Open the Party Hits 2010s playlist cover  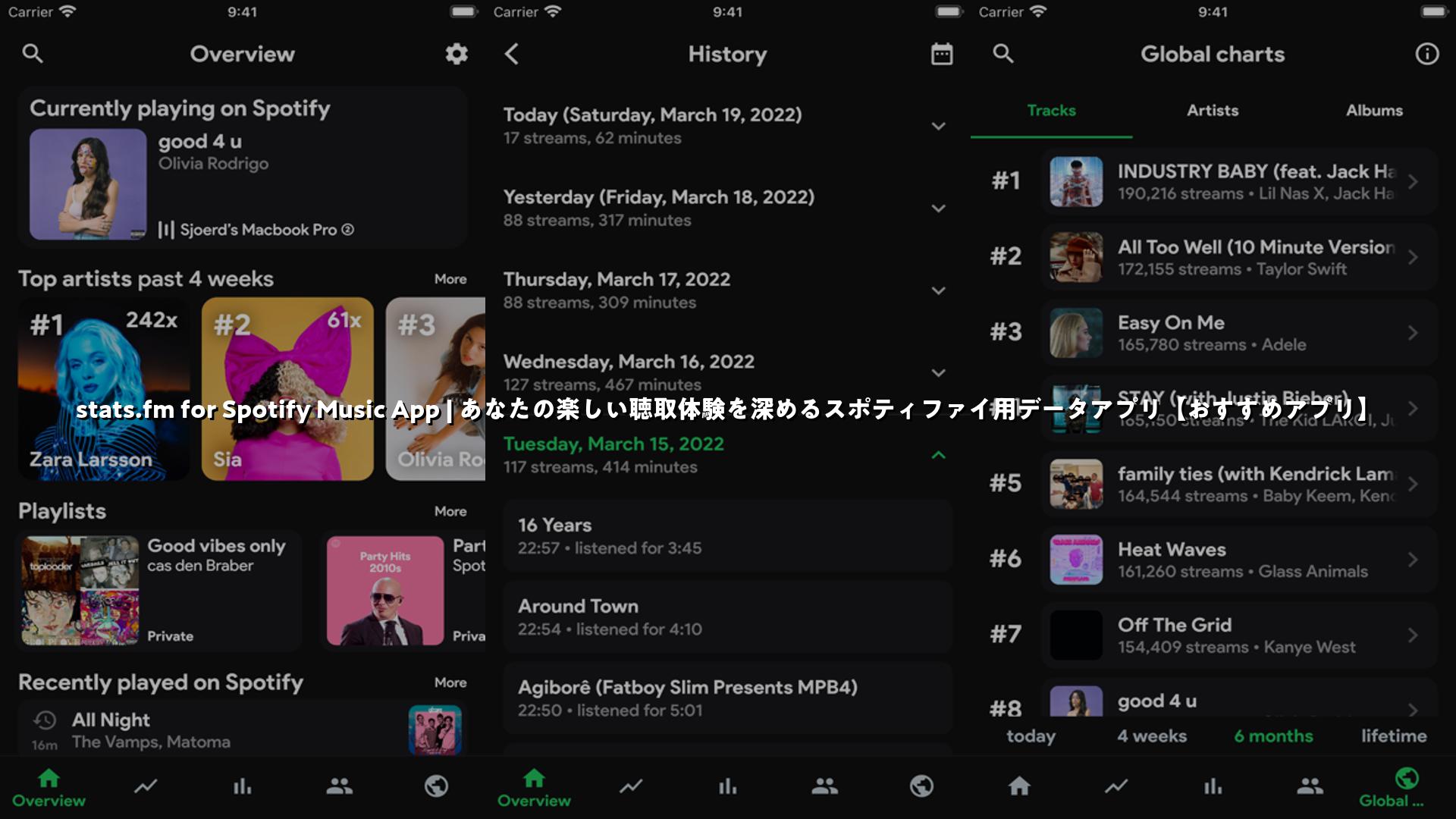[385, 591]
